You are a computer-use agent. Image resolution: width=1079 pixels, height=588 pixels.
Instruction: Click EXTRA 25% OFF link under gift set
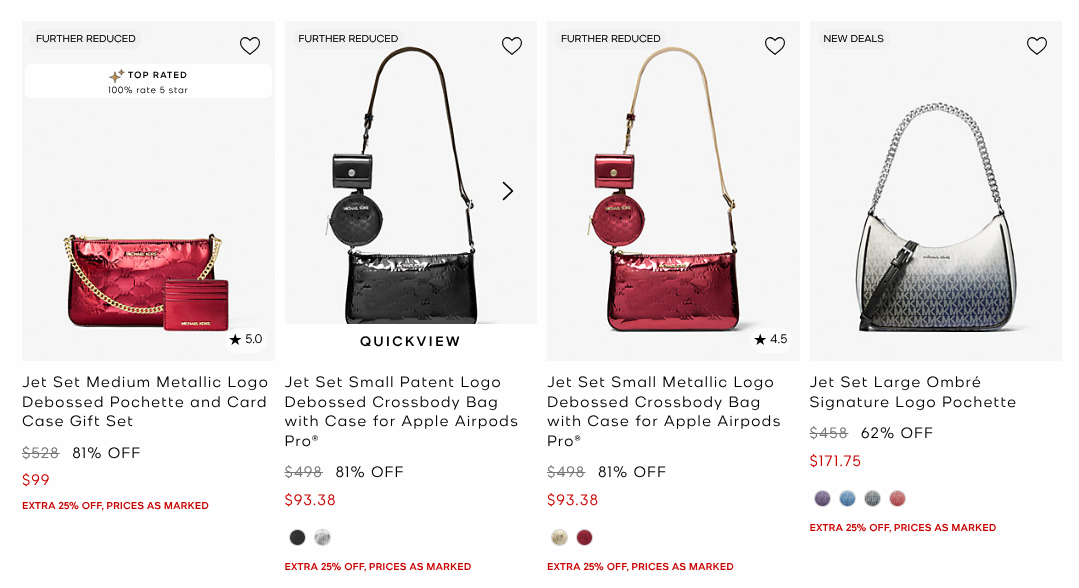(x=115, y=505)
